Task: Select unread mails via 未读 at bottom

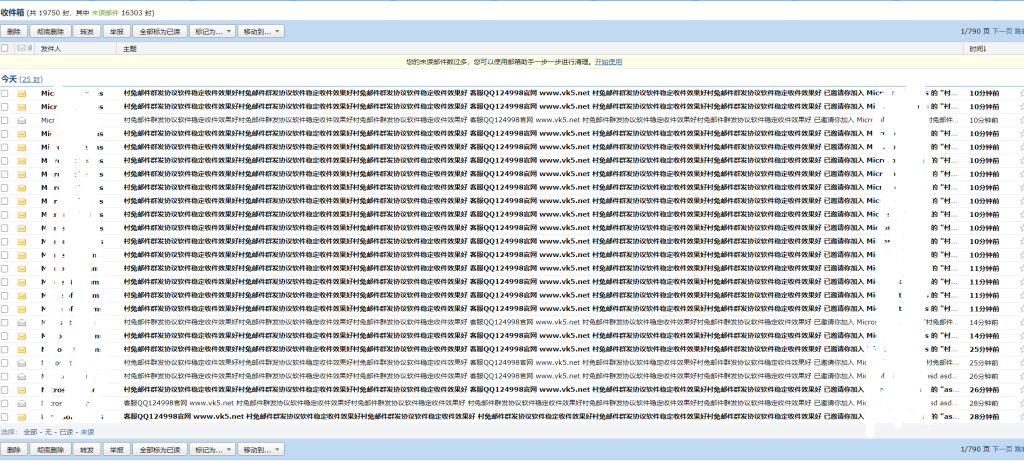Action: tap(88, 431)
